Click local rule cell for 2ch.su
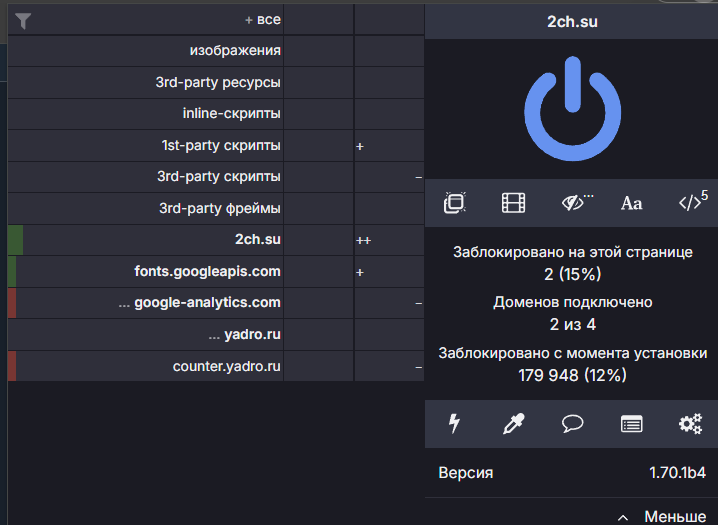This screenshot has height=525, width=718. [x=389, y=240]
